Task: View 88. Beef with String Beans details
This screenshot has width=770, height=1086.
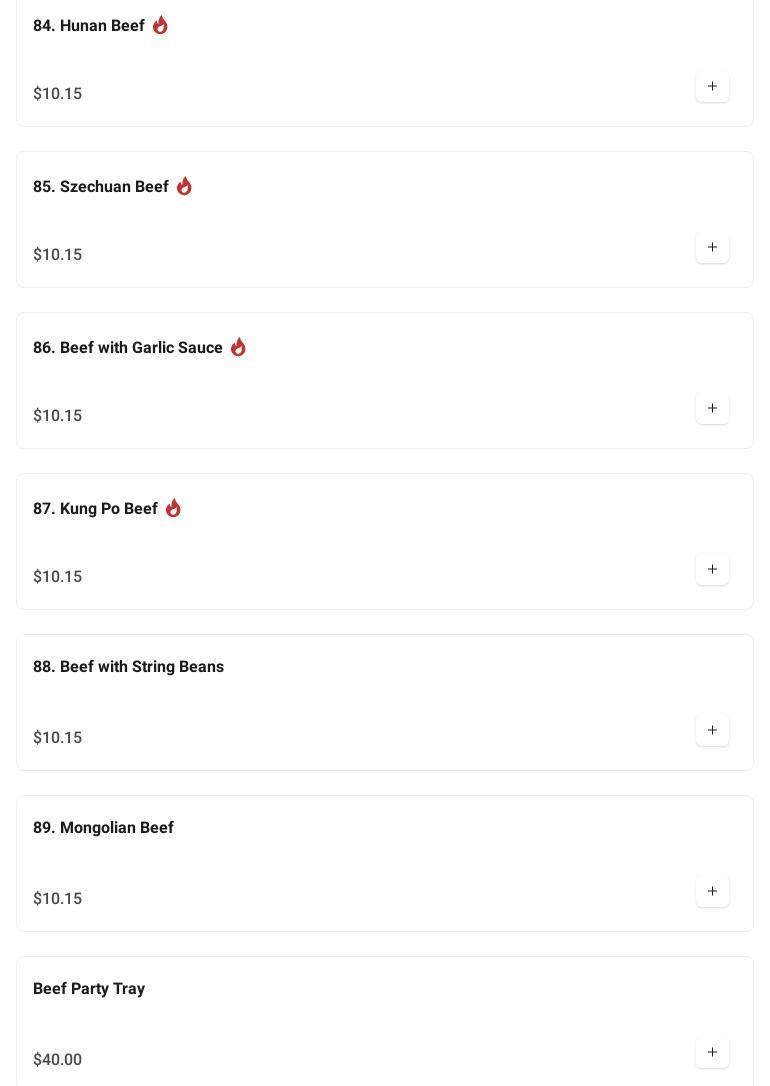Action: coord(128,667)
